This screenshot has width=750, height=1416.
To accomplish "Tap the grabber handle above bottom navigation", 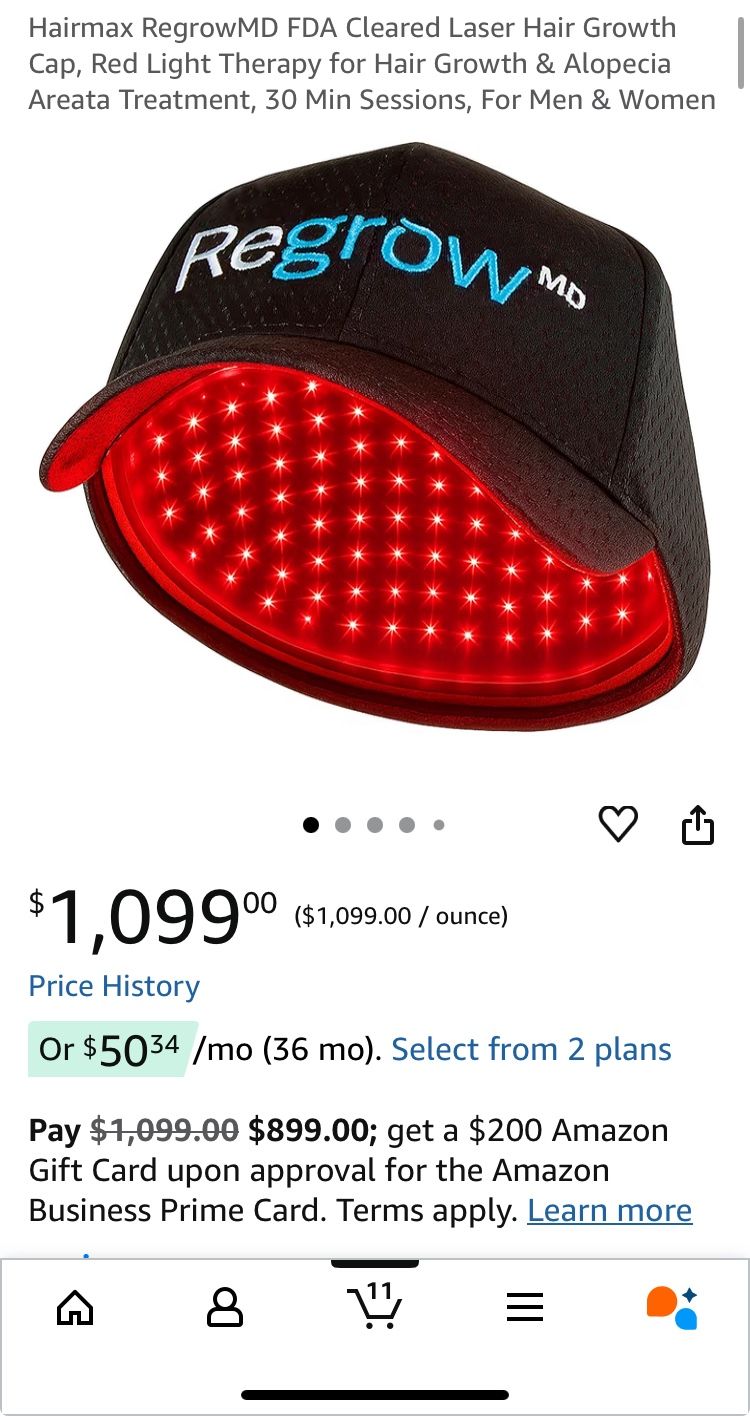I will [375, 1263].
